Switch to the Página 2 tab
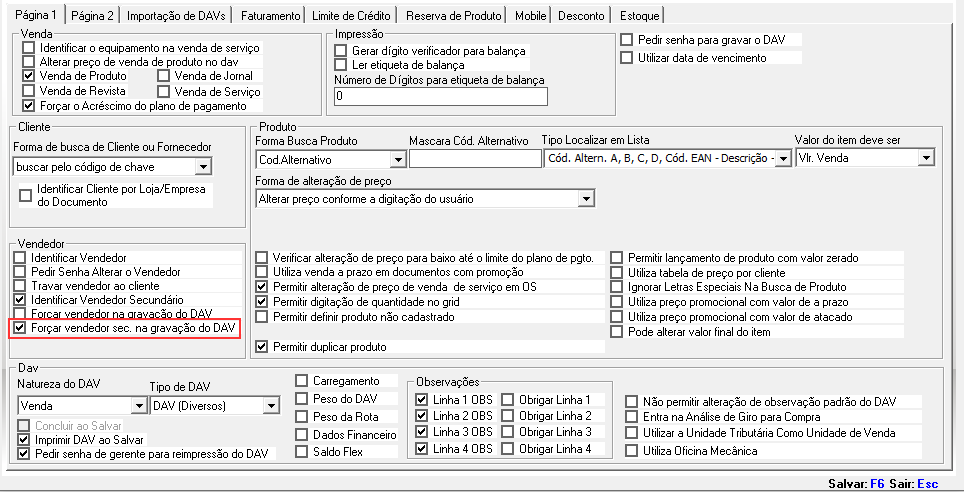Image resolution: width=964 pixels, height=492 pixels. click(x=92, y=15)
